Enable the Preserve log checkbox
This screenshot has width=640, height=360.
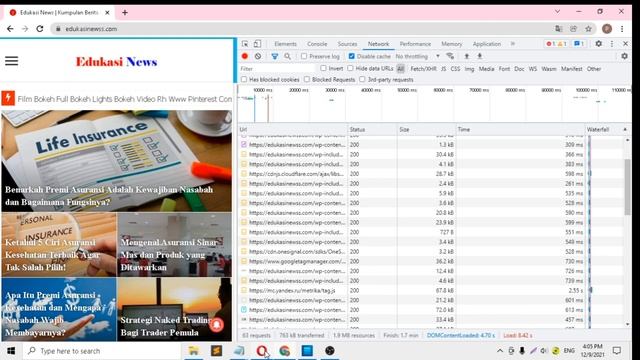304,56
